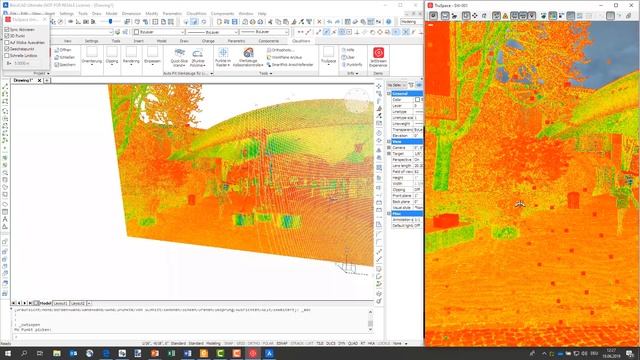Click the cut scissors toolbar icon
The image size is (640, 360).
pyautogui.click(x=270, y=22)
